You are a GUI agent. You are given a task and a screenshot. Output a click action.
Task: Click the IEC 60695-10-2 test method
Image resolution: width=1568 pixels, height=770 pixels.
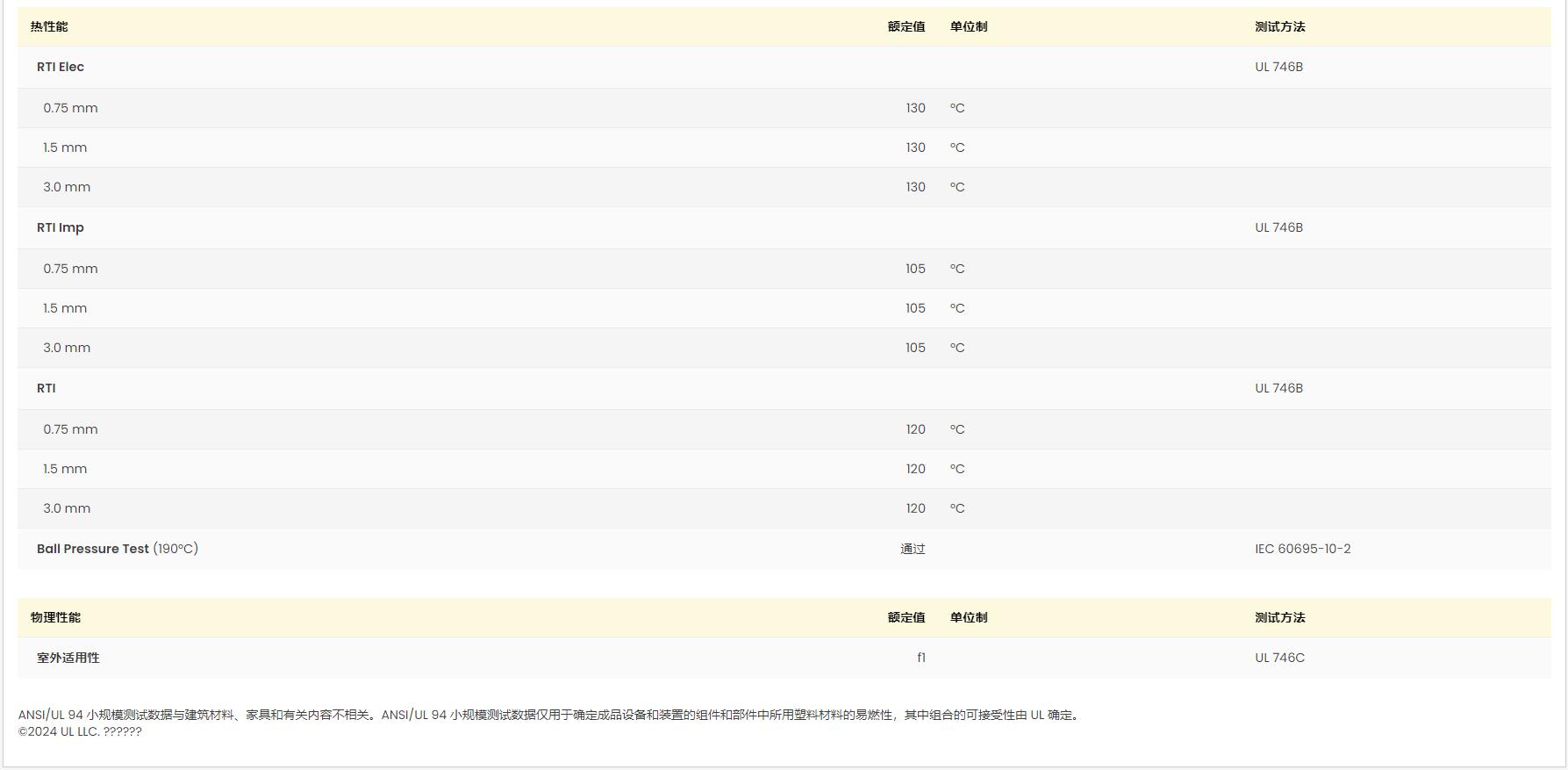click(1303, 549)
